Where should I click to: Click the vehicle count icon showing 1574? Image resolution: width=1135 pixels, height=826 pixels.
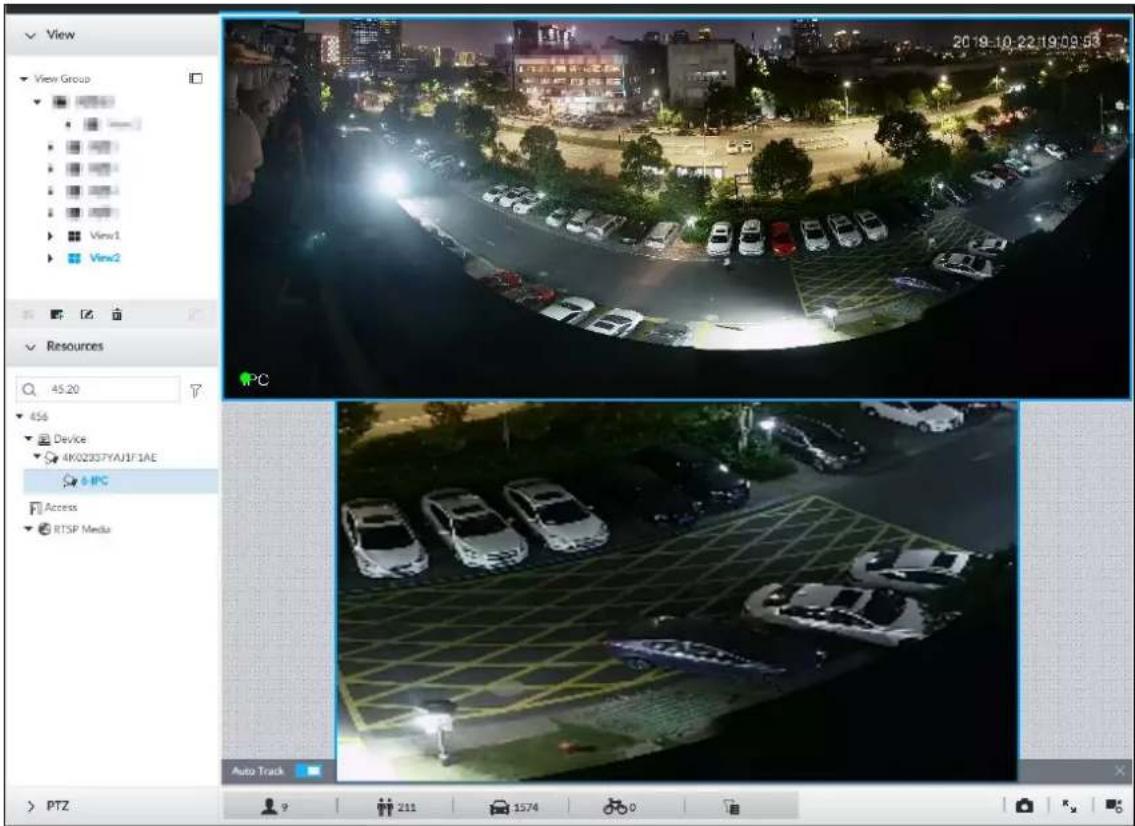(x=499, y=806)
